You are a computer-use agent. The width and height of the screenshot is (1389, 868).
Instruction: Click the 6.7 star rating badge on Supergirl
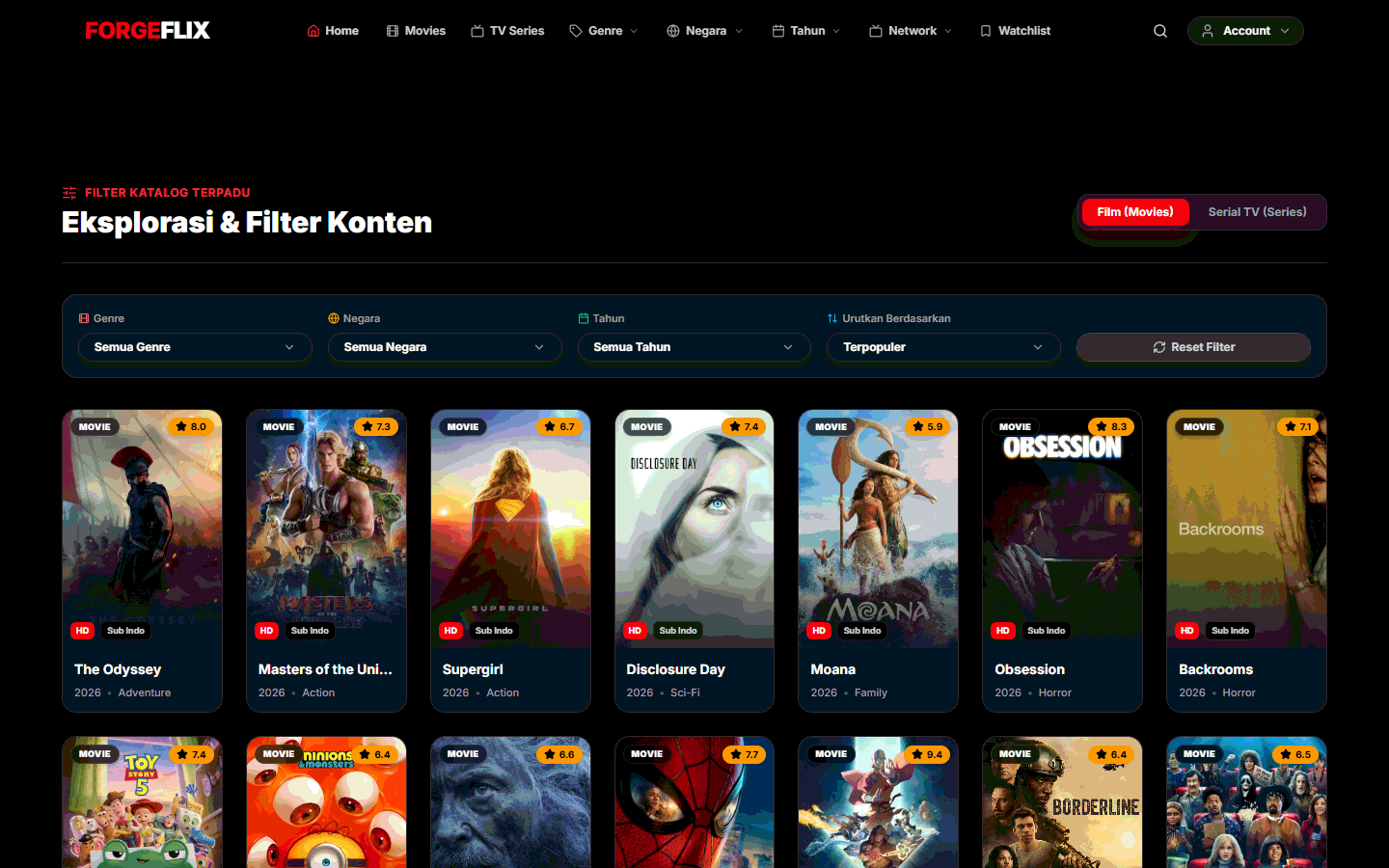tap(559, 426)
